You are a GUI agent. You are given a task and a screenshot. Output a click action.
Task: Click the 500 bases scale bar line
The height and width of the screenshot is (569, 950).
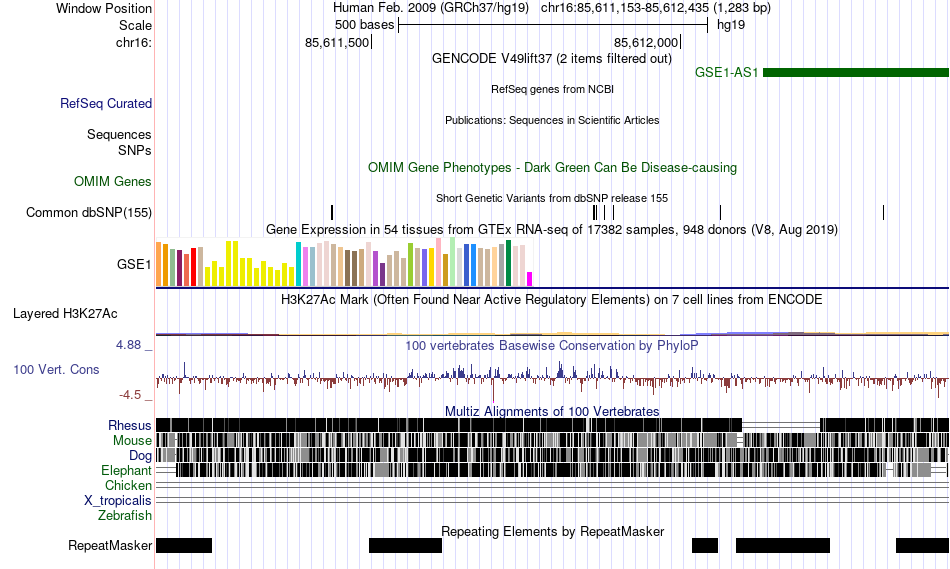pos(553,25)
